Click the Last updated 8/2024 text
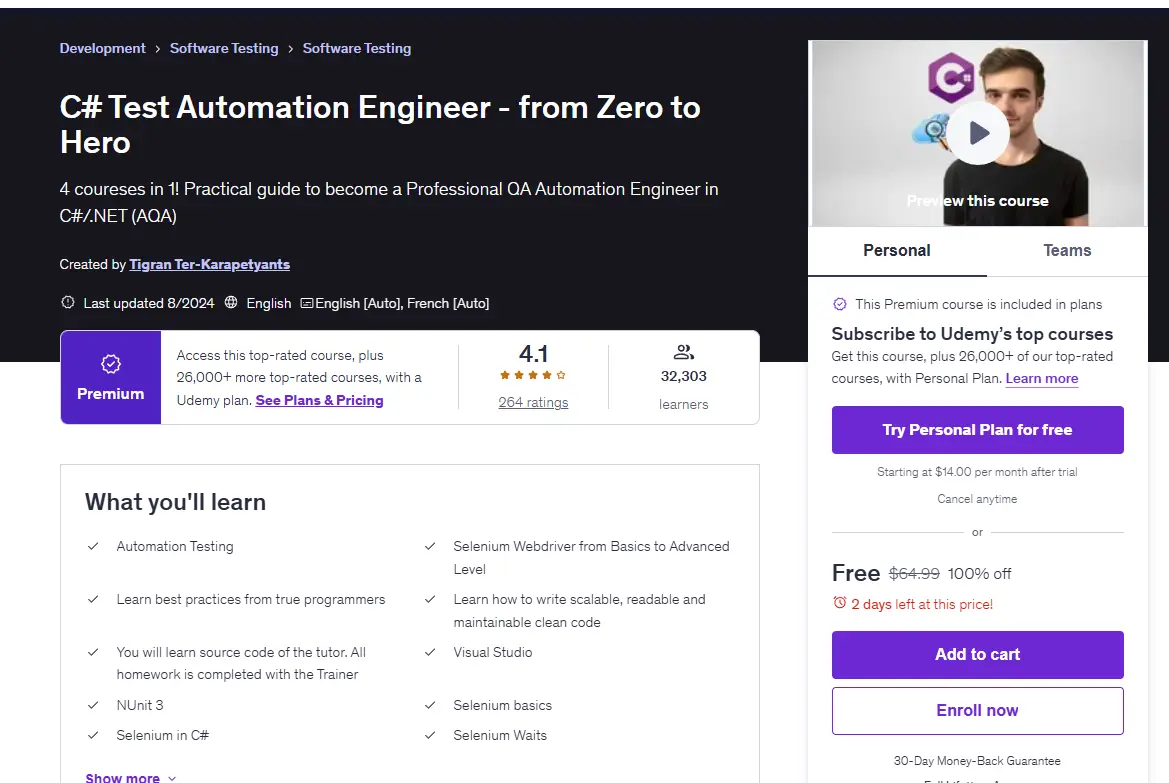 (148, 304)
